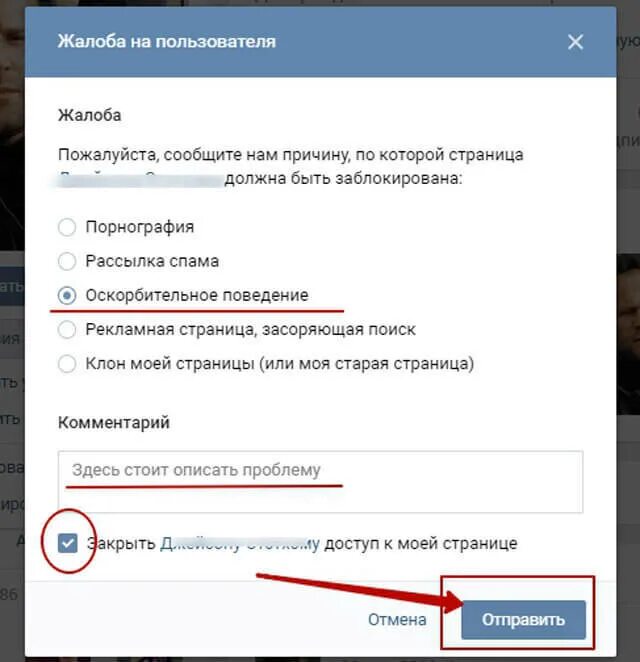Screen dimensions: 640x662
Task: Open the photo thumbnail behind dialog's right edge
Action: pyautogui.click(x=628, y=334)
